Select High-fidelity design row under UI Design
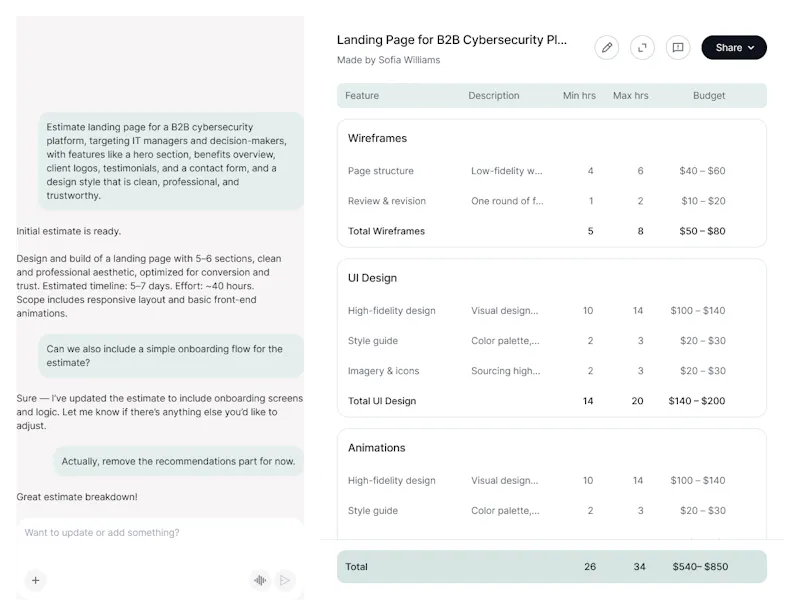 coord(552,311)
